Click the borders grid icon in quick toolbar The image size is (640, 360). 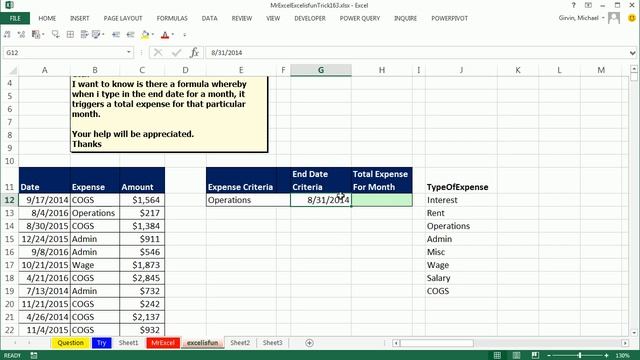(x=70, y=35)
